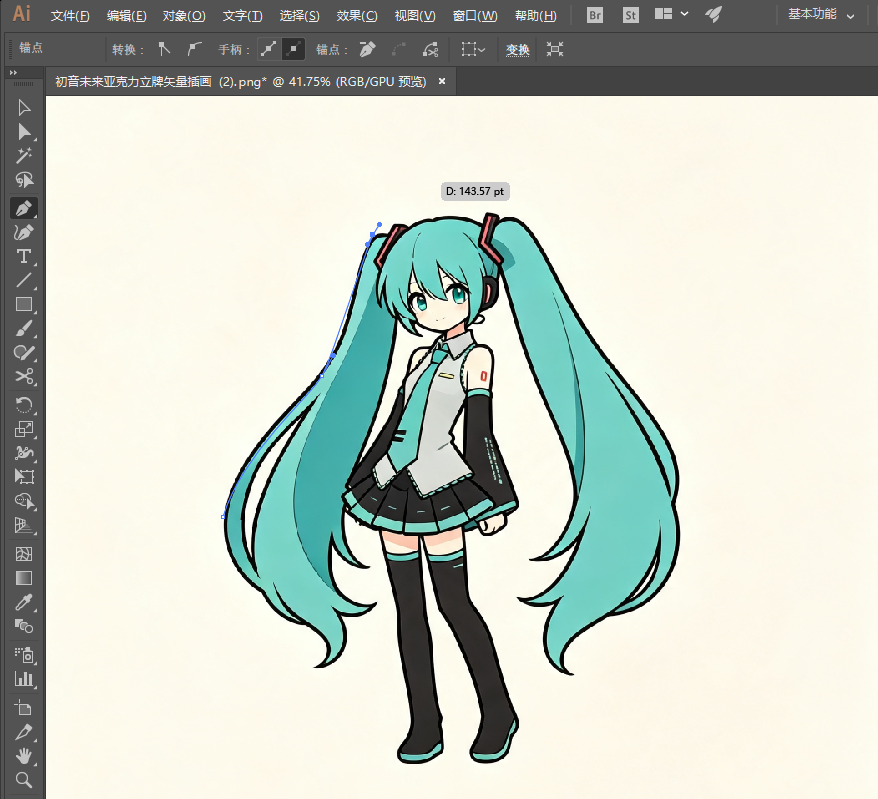Open the 窗口(W) menu

tap(475, 16)
